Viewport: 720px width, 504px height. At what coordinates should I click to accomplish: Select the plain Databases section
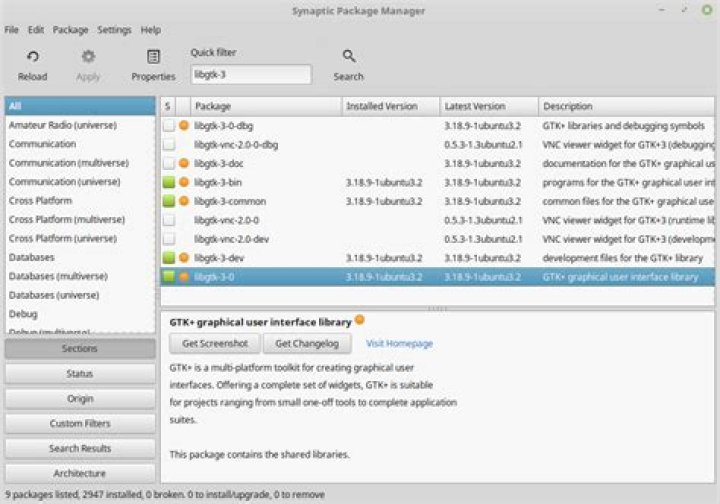(x=80, y=257)
